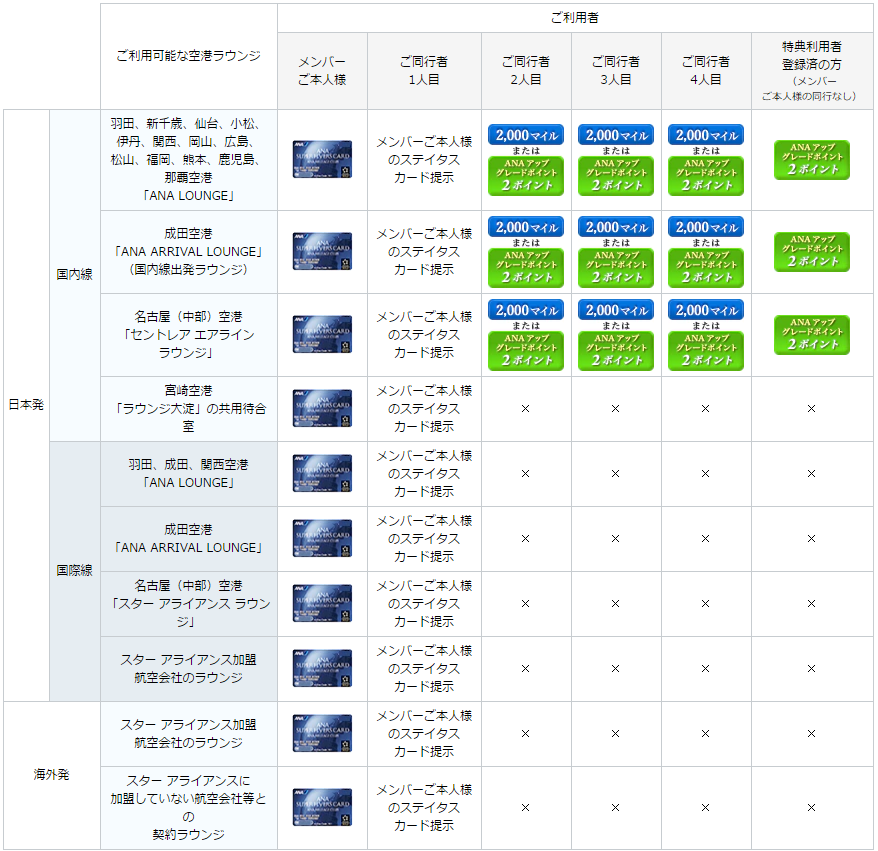This screenshot has width=878, height=851.
Task: Click 2,000マイル badge for ご同行者4人目, セントレア row
Action: [706, 310]
